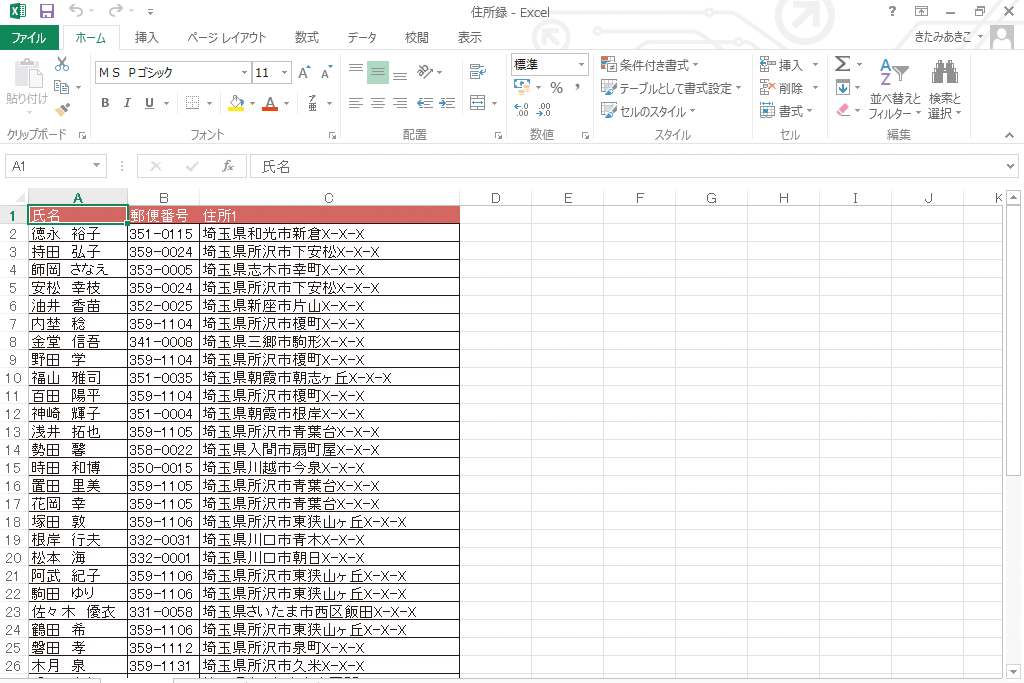Switch to the データ tab
Viewport: 1024px width, 683px height.
(x=362, y=38)
